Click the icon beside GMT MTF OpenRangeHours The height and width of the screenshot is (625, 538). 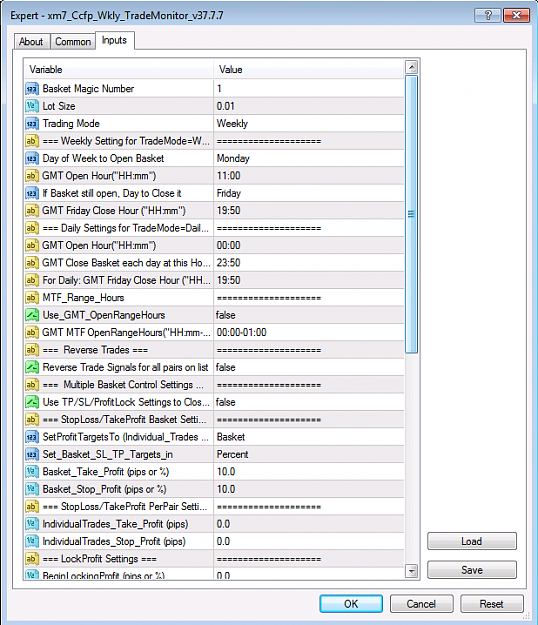[32, 332]
